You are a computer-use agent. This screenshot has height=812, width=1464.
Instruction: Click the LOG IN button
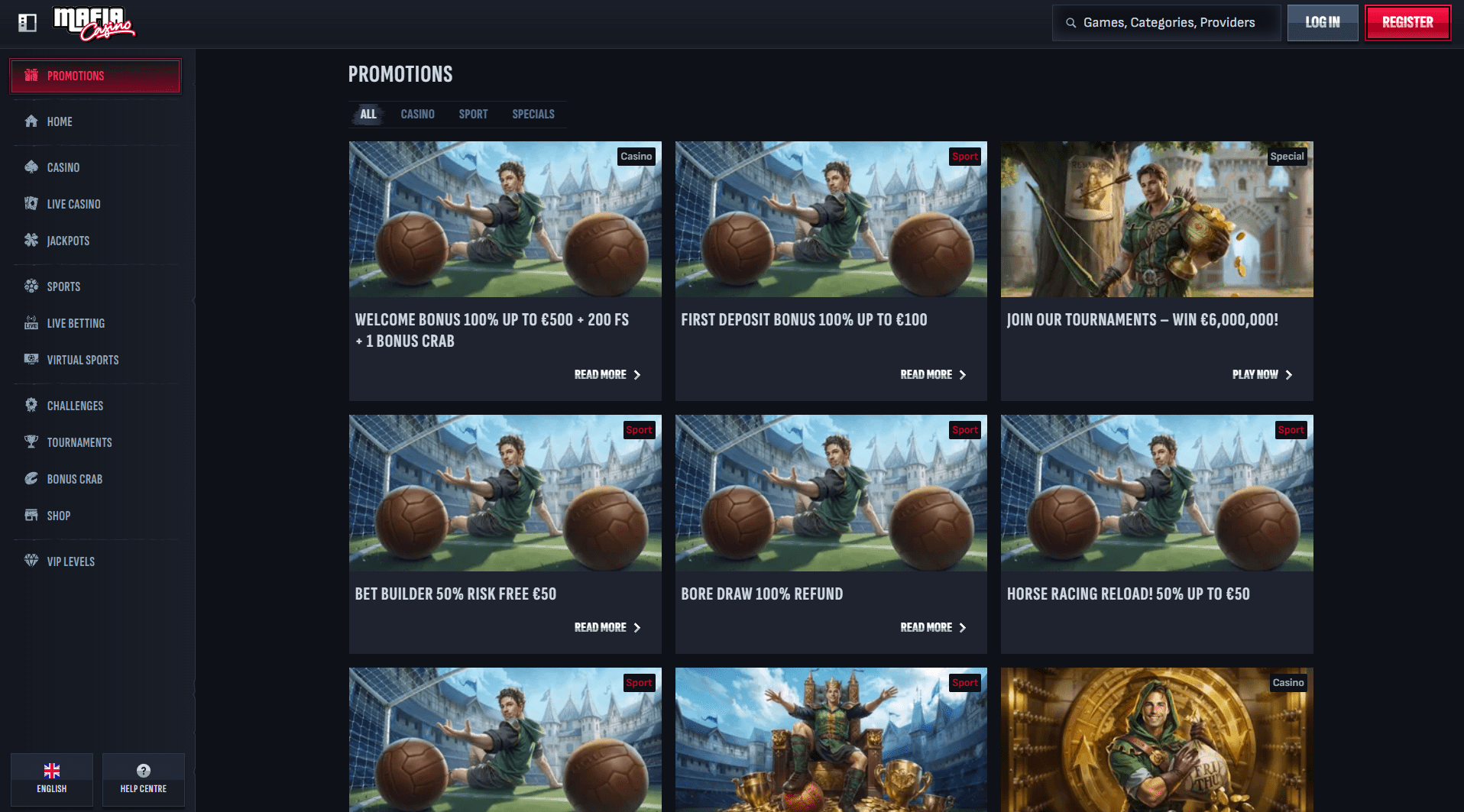tap(1322, 23)
